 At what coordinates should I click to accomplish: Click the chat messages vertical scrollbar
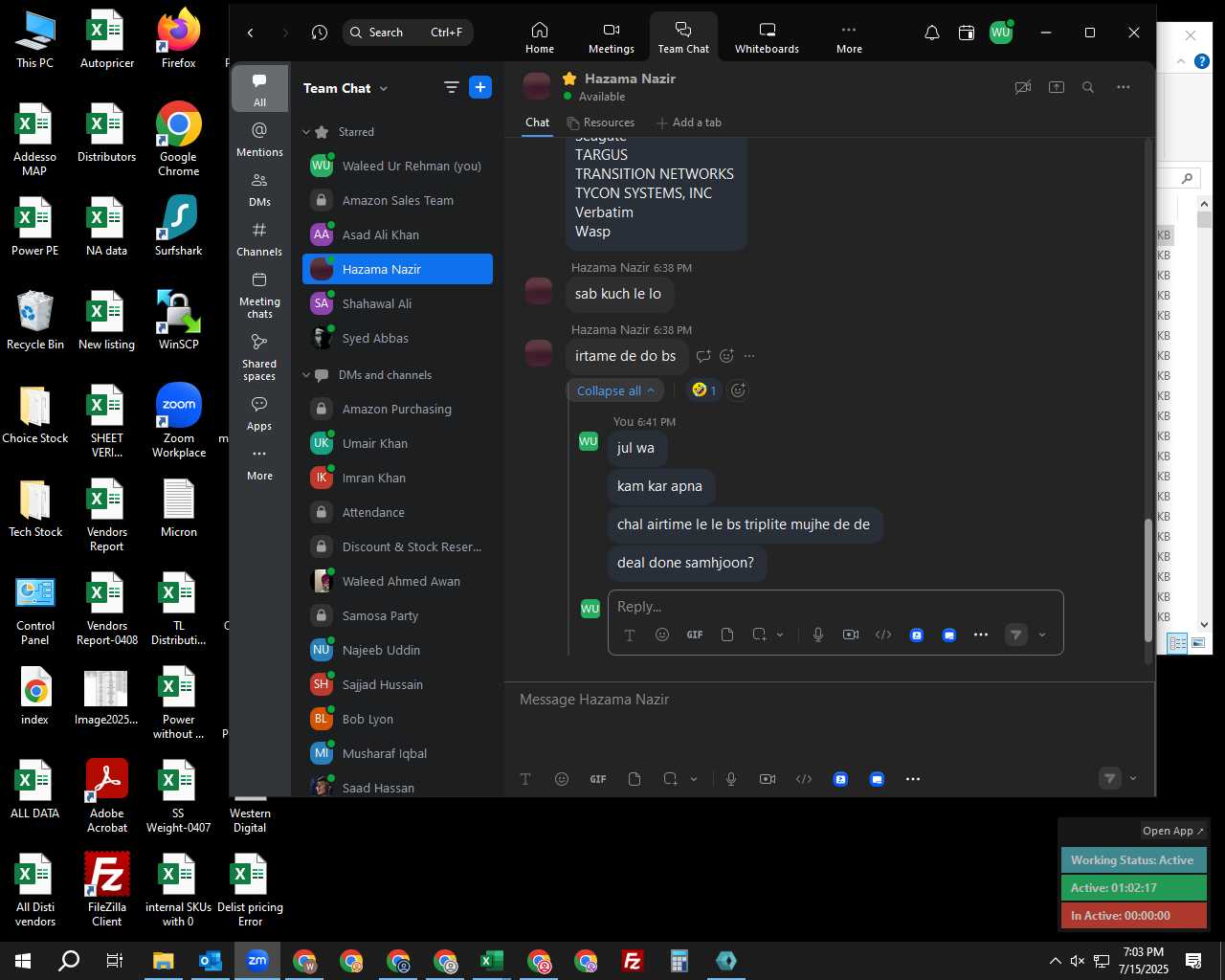click(x=1148, y=580)
